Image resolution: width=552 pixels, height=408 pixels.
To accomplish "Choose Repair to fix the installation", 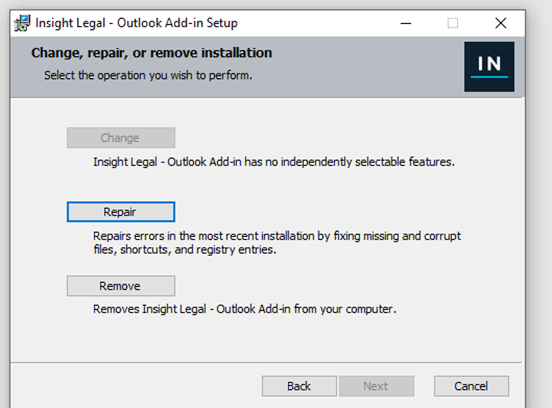I will tap(121, 212).
